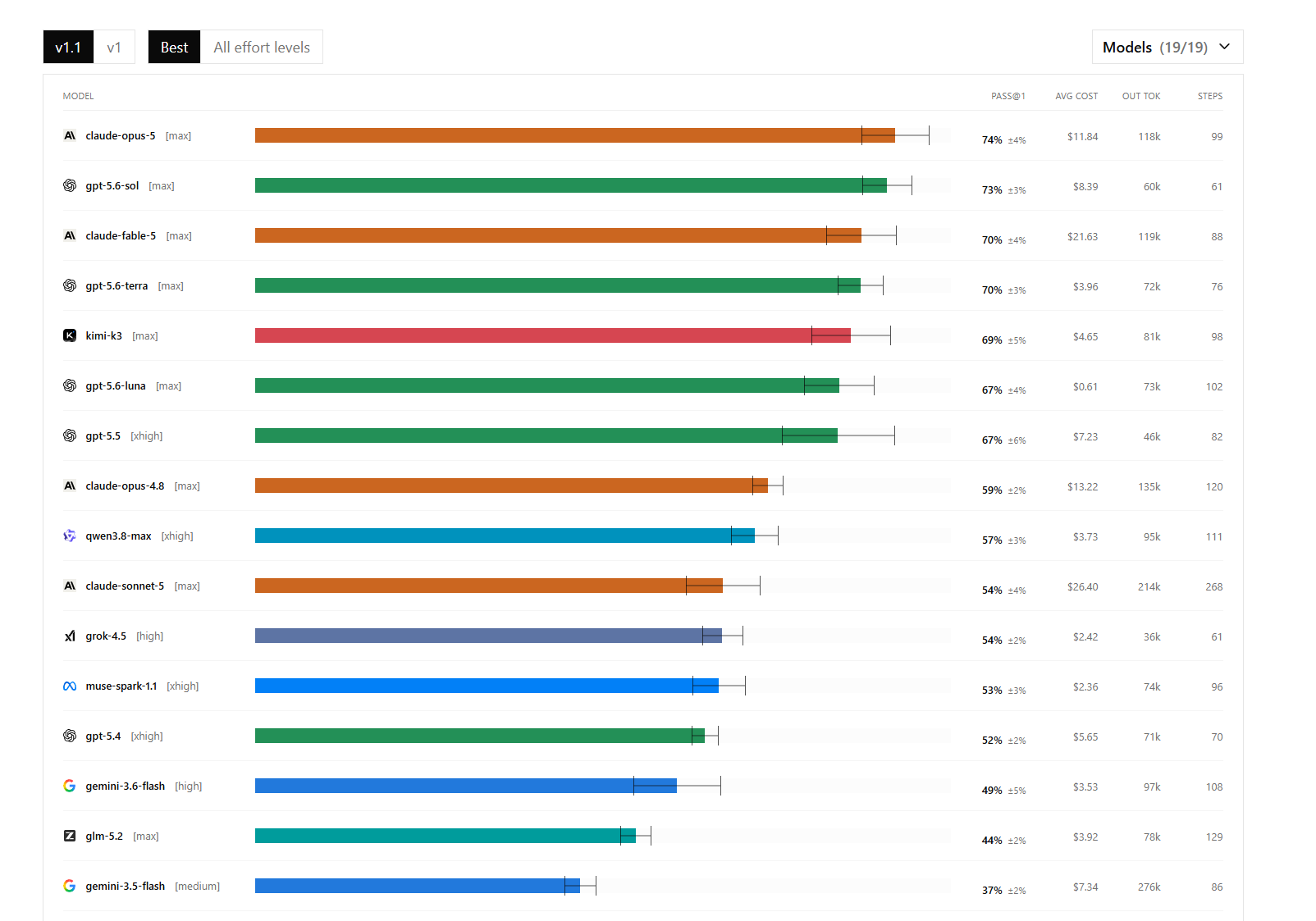The width and height of the screenshot is (1316, 921).
Task: Click the OpenAI logo next to gpt-5.6-sol
Action: pos(70,186)
